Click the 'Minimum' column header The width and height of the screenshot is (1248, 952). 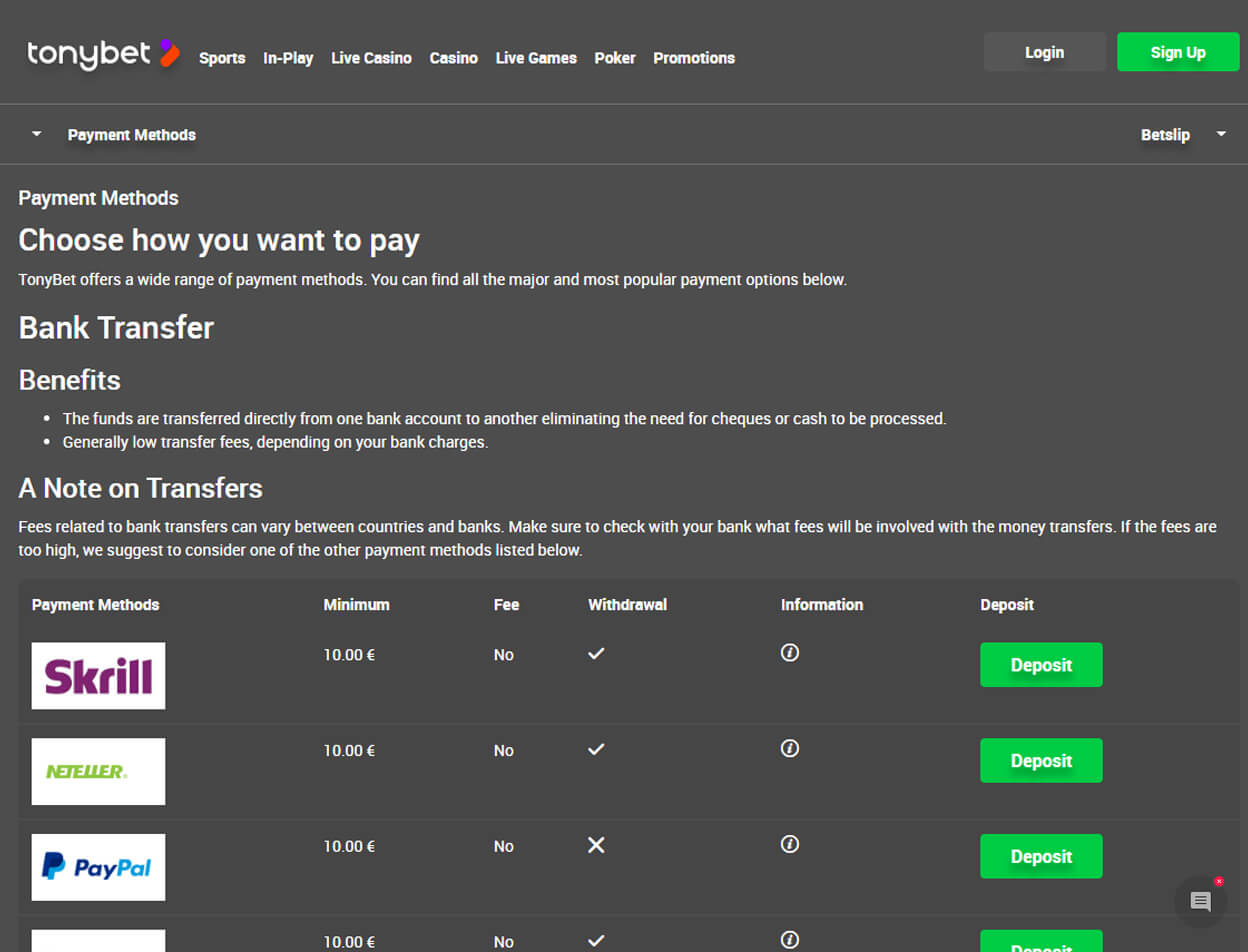click(x=357, y=605)
